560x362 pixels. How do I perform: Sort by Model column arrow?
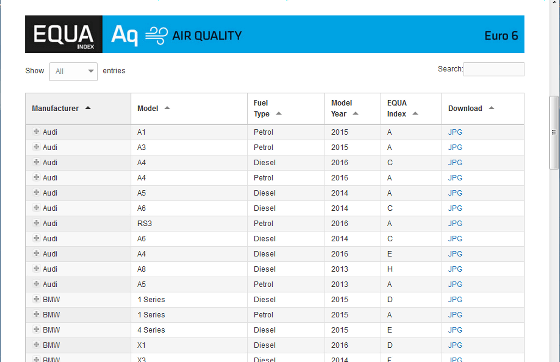[x=167, y=108]
